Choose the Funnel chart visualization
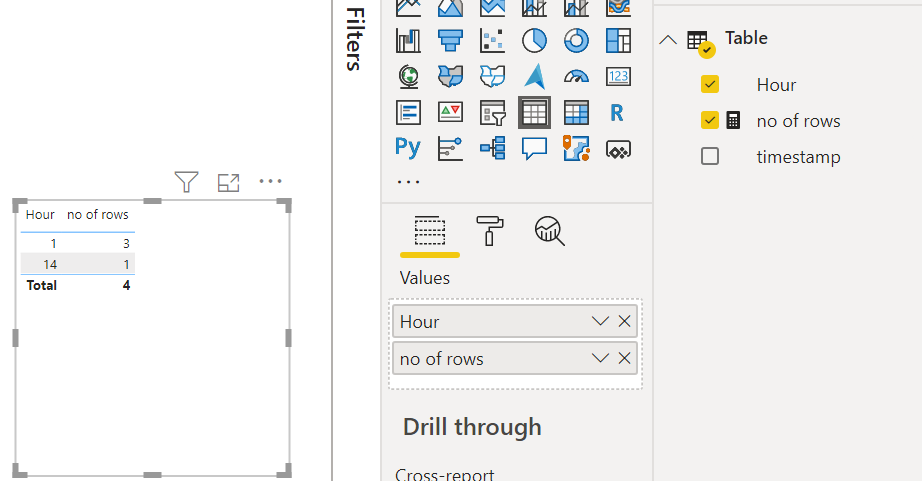Image resolution: width=922 pixels, height=481 pixels. coord(450,41)
